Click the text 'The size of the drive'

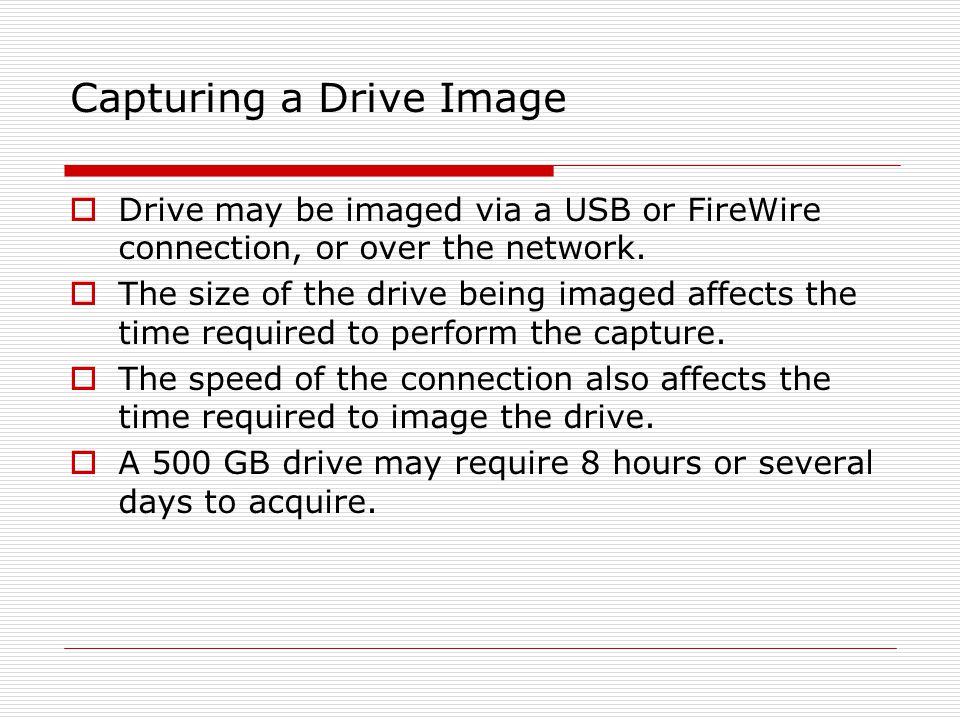coord(283,294)
